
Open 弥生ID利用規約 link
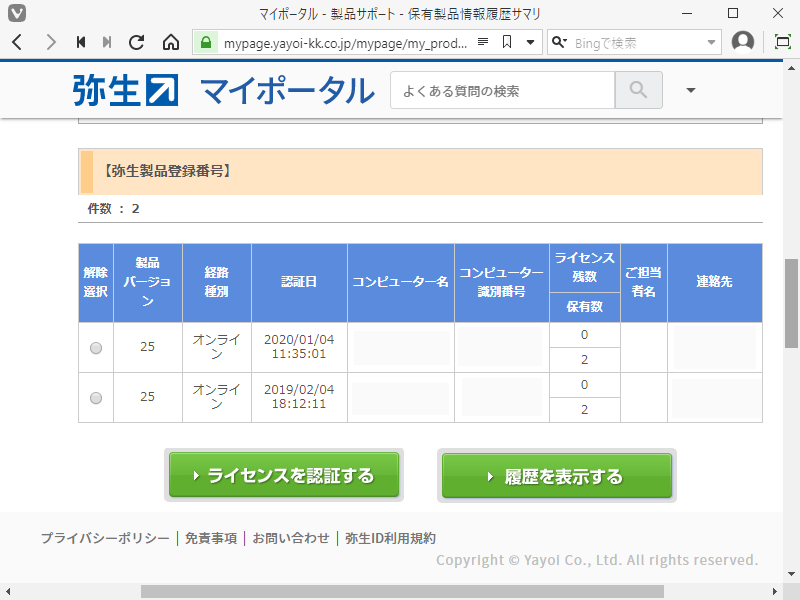[x=390, y=538]
